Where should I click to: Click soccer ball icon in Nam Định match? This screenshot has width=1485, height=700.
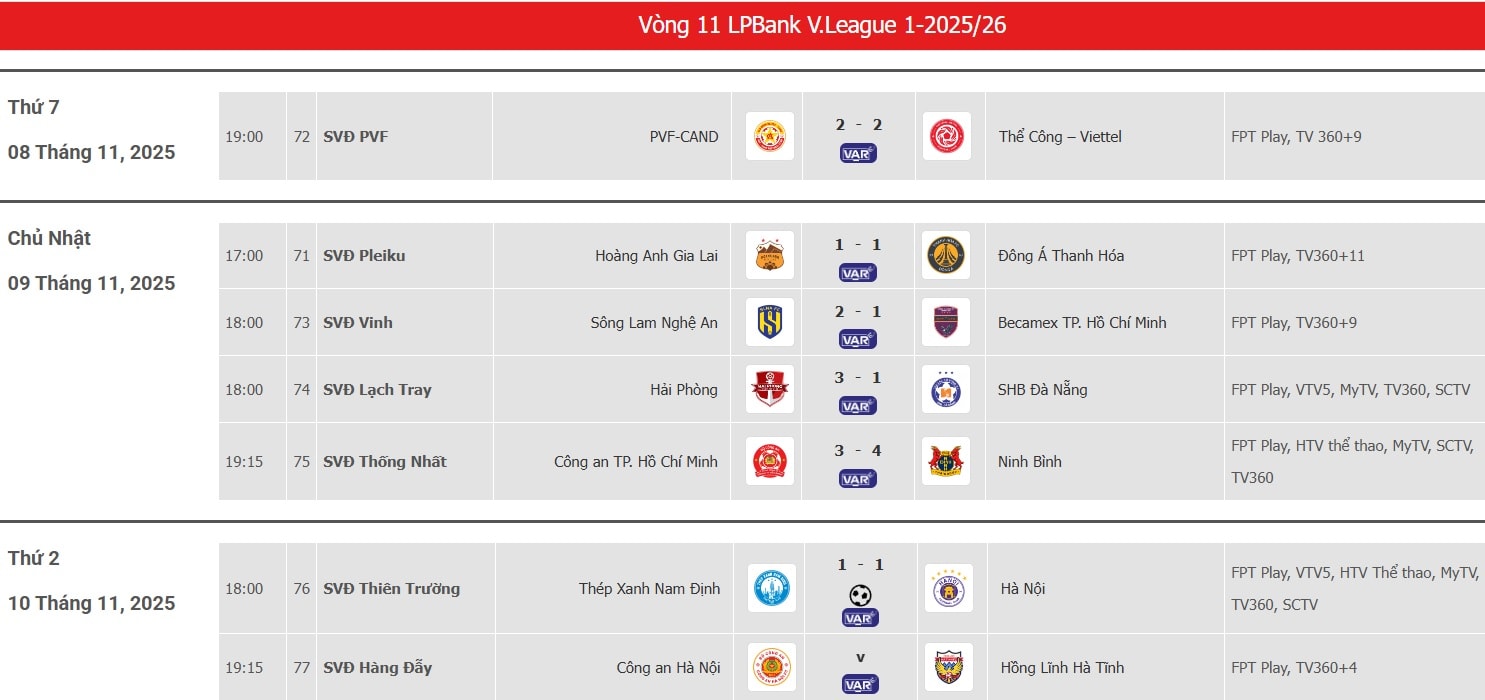860,596
